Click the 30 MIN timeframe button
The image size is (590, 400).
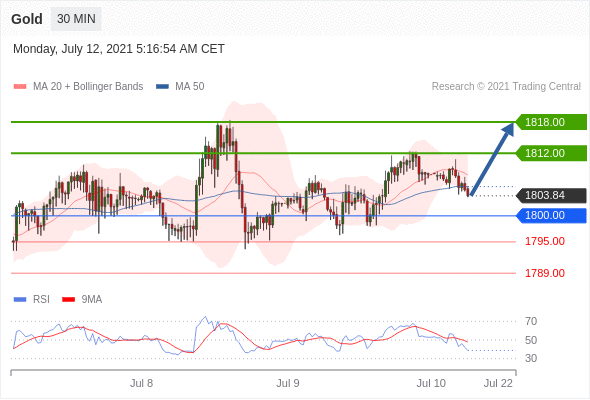76,19
